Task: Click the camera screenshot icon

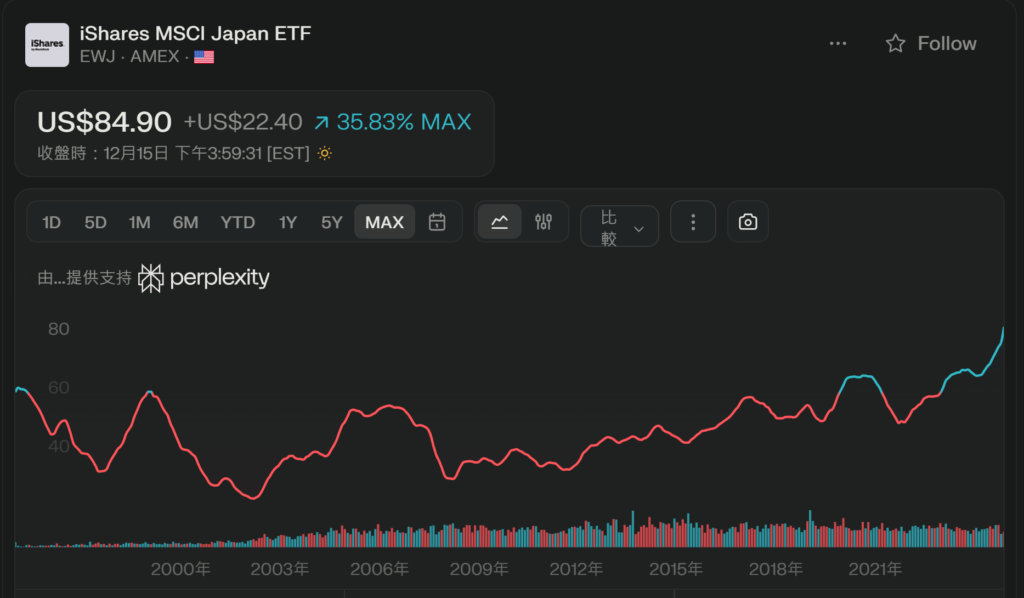Action: [x=748, y=222]
